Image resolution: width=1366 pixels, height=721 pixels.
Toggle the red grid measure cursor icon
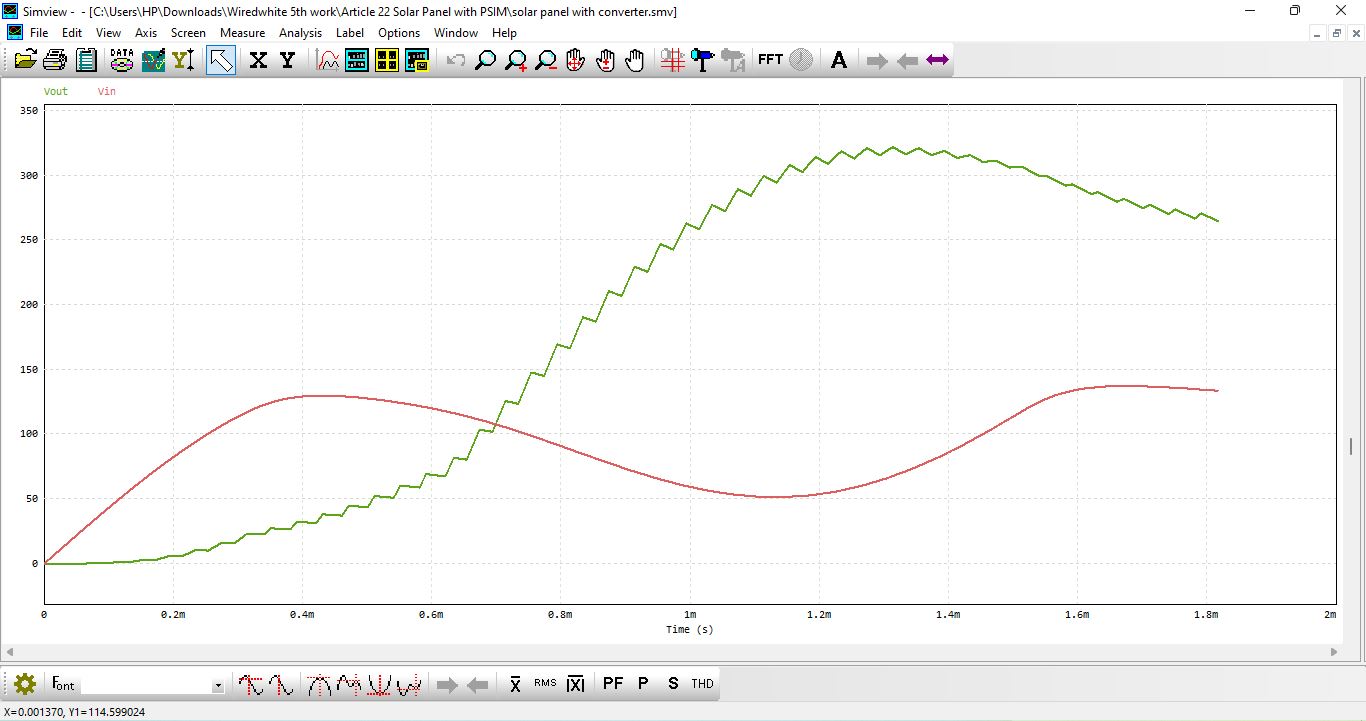tap(672, 60)
